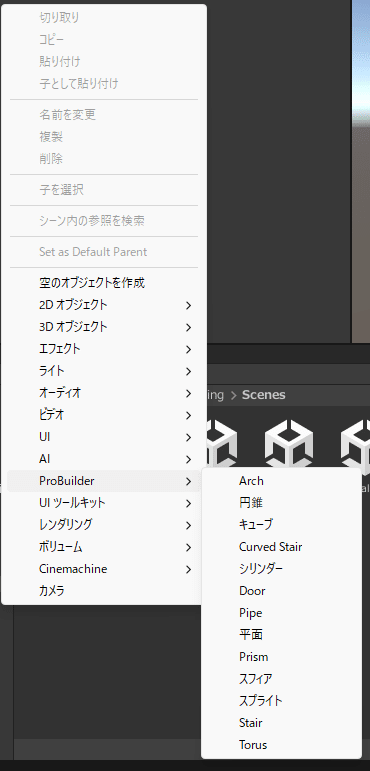Select the ProBuilder menu entry
Screen dimensions: 370x771
coord(103,481)
